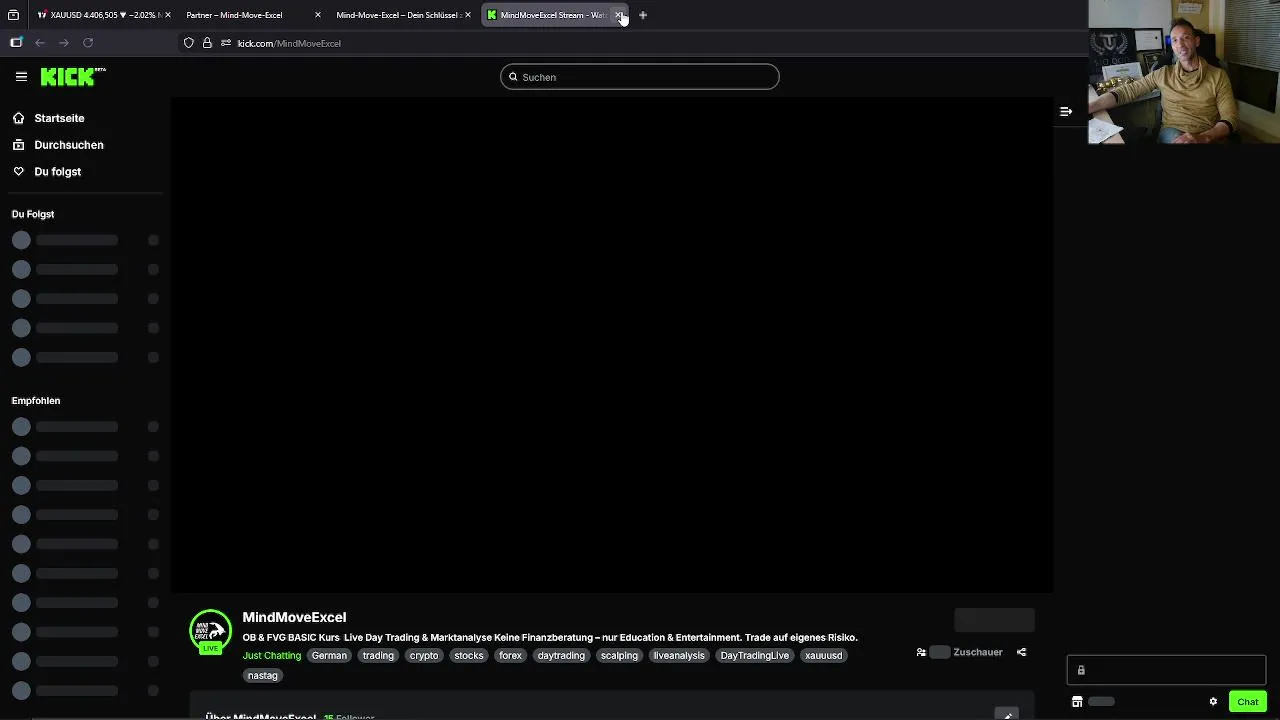Click the KICK logo
The image size is (1280, 720).
pyautogui.click(x=73, y=76)
